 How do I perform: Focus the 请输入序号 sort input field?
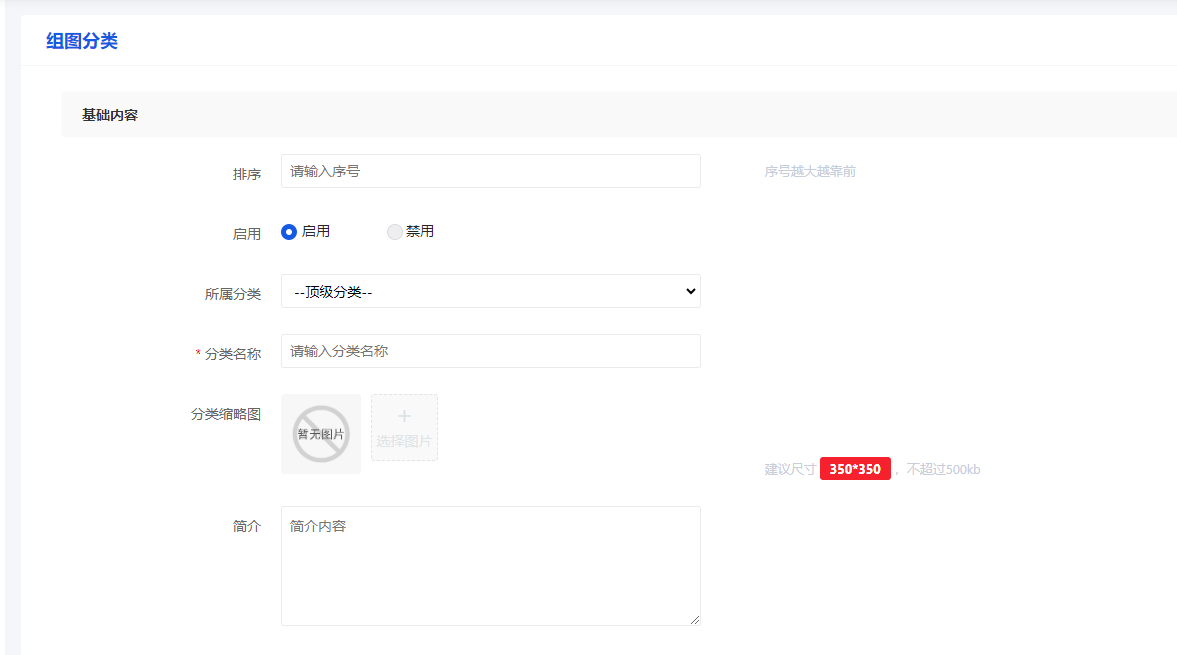[x=490, y=171]
